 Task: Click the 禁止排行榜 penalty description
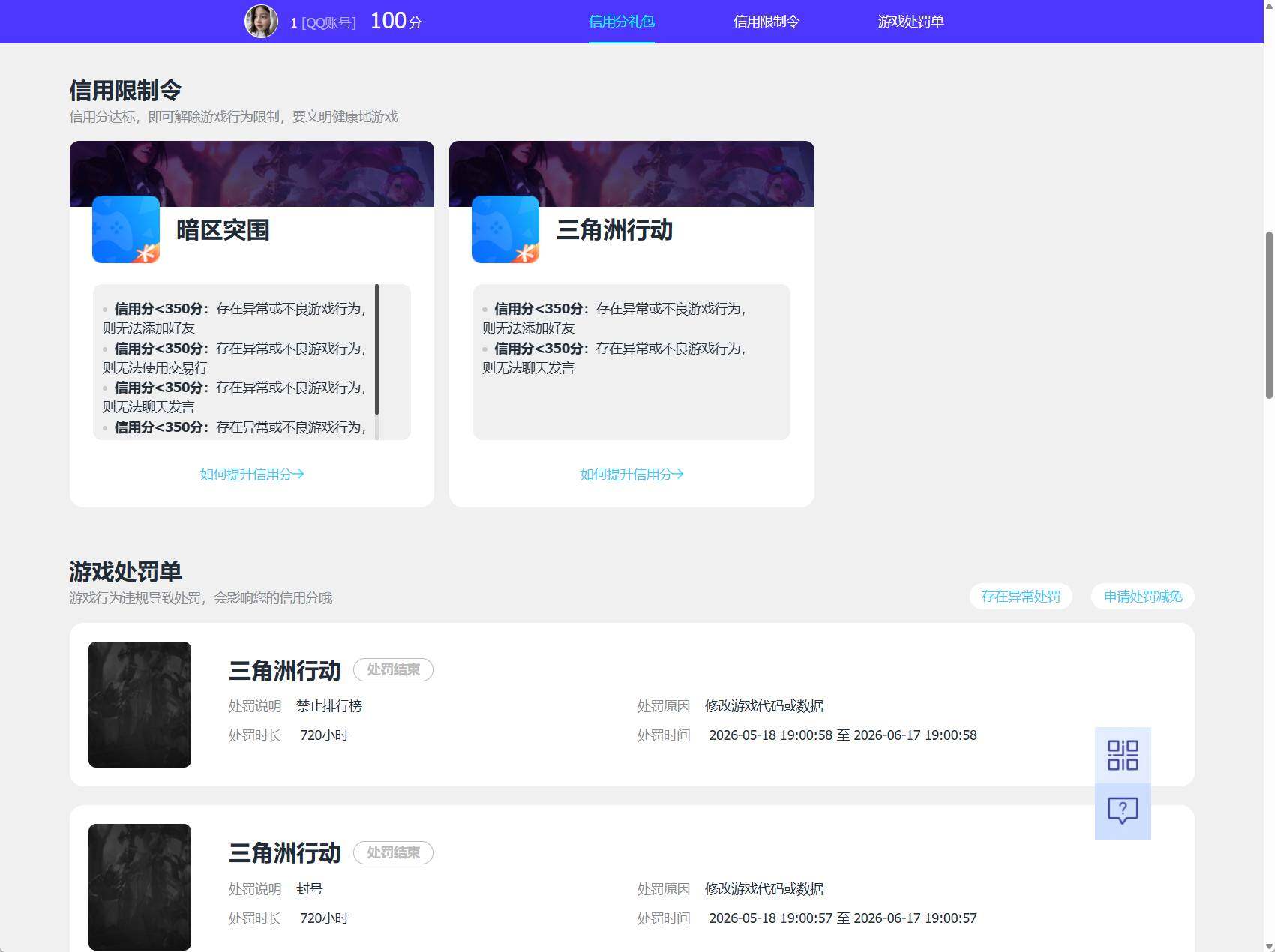click(x=329, y=705)
